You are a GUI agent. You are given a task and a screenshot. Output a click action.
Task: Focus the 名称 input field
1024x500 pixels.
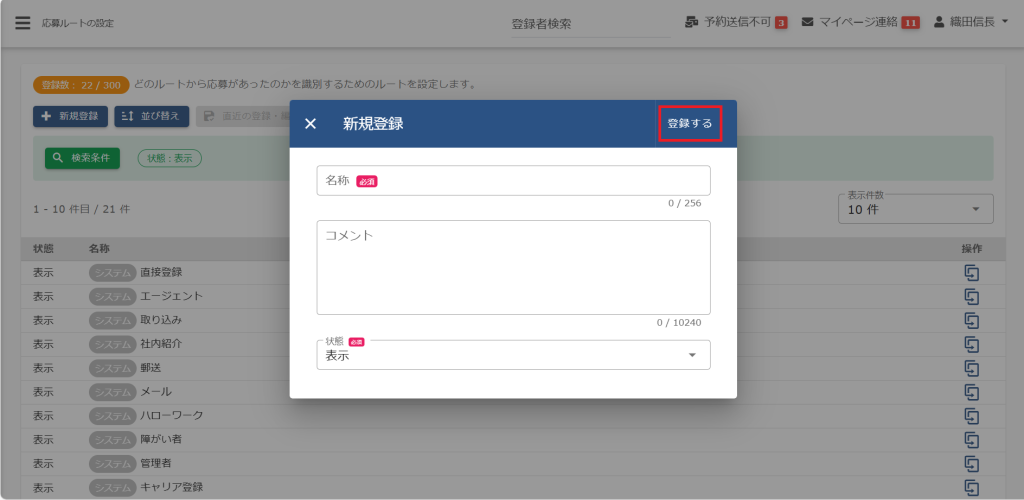click(x=513, y=181)
